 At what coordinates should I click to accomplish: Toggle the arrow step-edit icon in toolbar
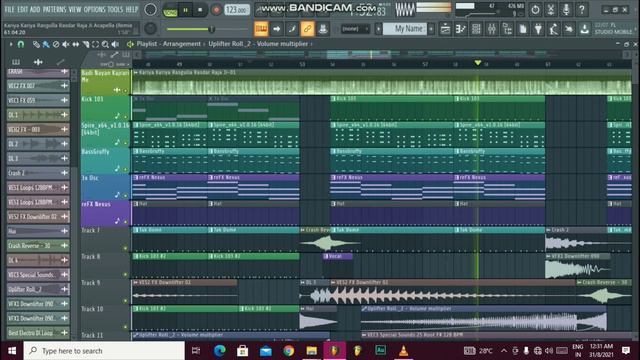(277, 29)
